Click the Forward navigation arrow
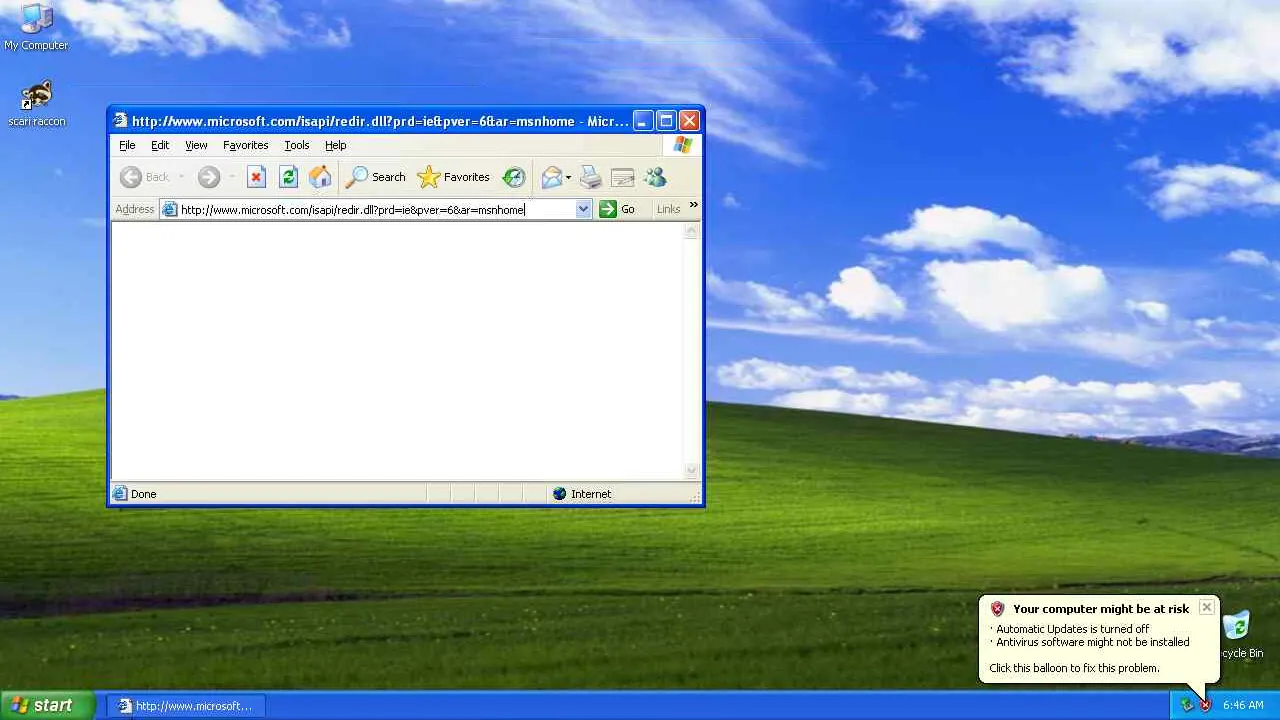Viewport: 1280px width, 720px height. tap(208, 177)
